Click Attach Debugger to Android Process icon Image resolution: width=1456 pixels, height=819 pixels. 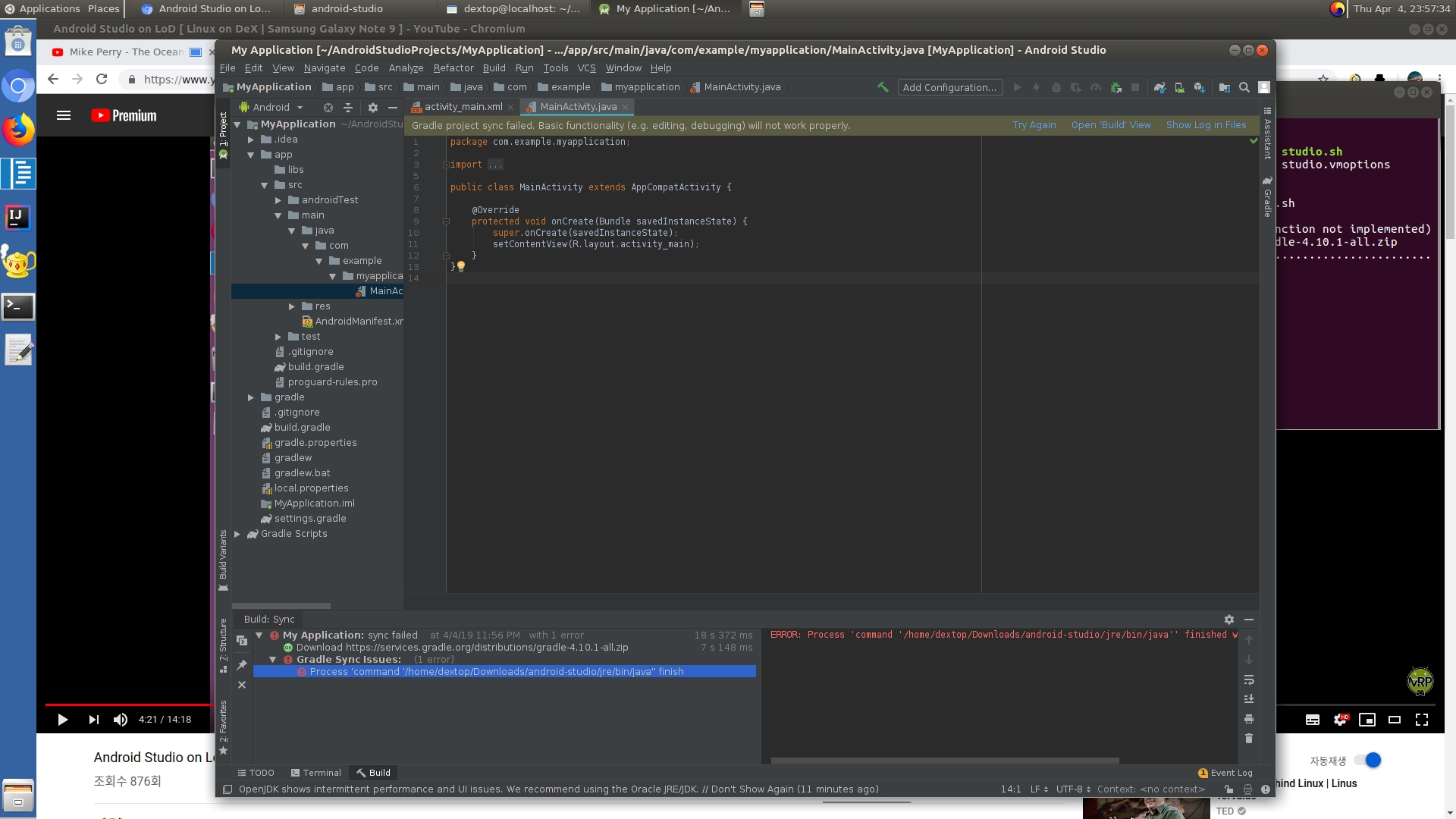[1116, 87]
